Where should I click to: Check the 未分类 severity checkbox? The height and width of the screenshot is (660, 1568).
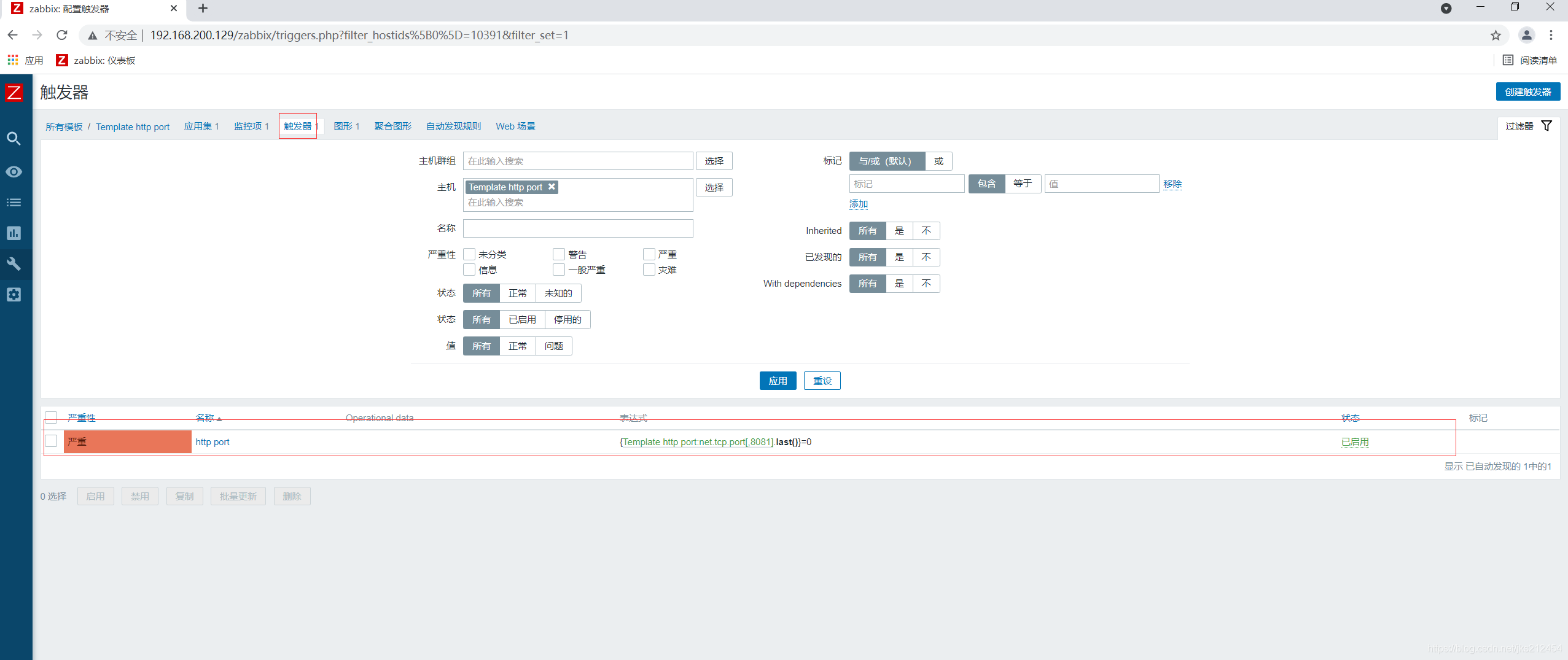coord(469,254)
